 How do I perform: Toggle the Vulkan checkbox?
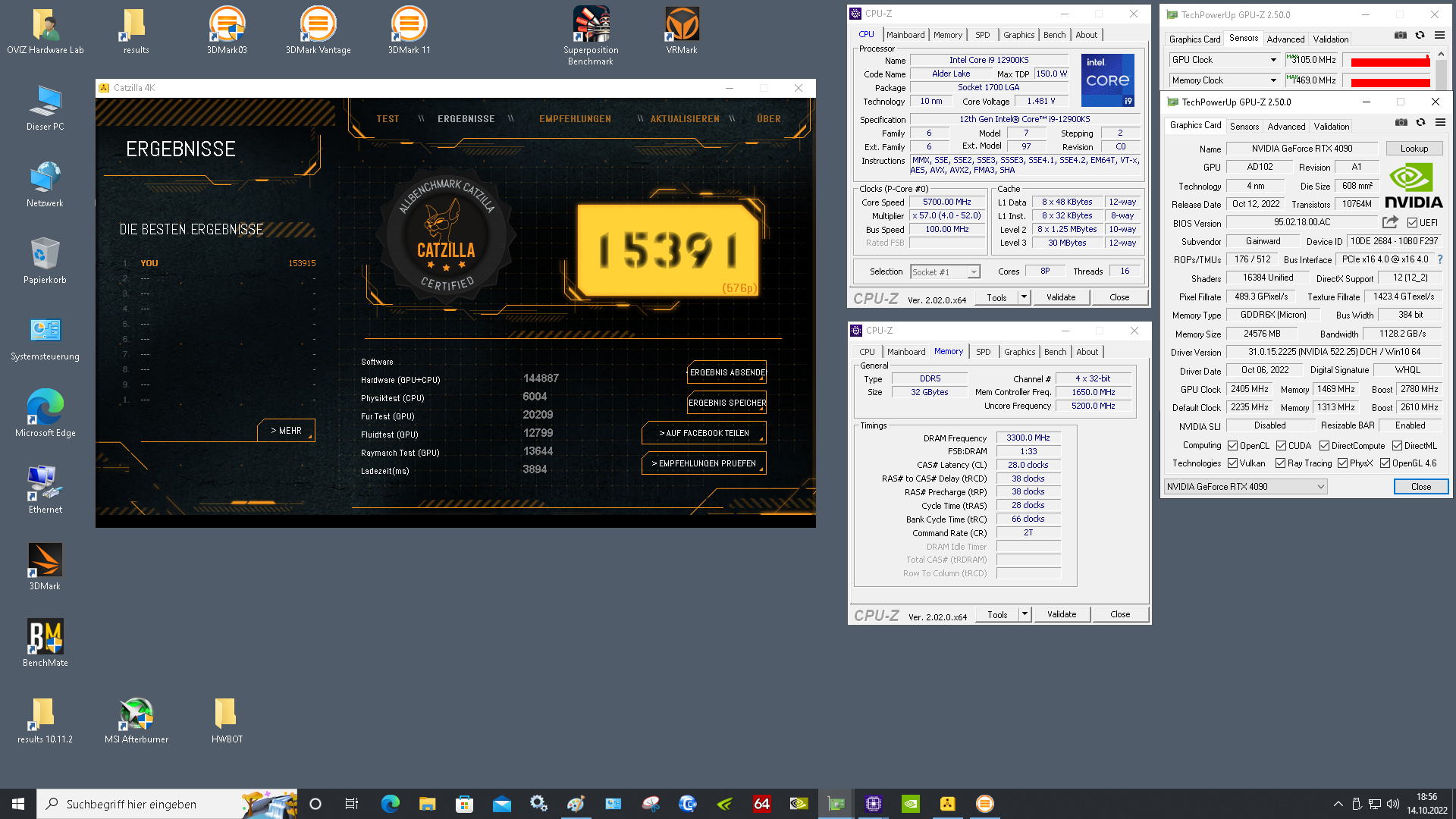1232,463
